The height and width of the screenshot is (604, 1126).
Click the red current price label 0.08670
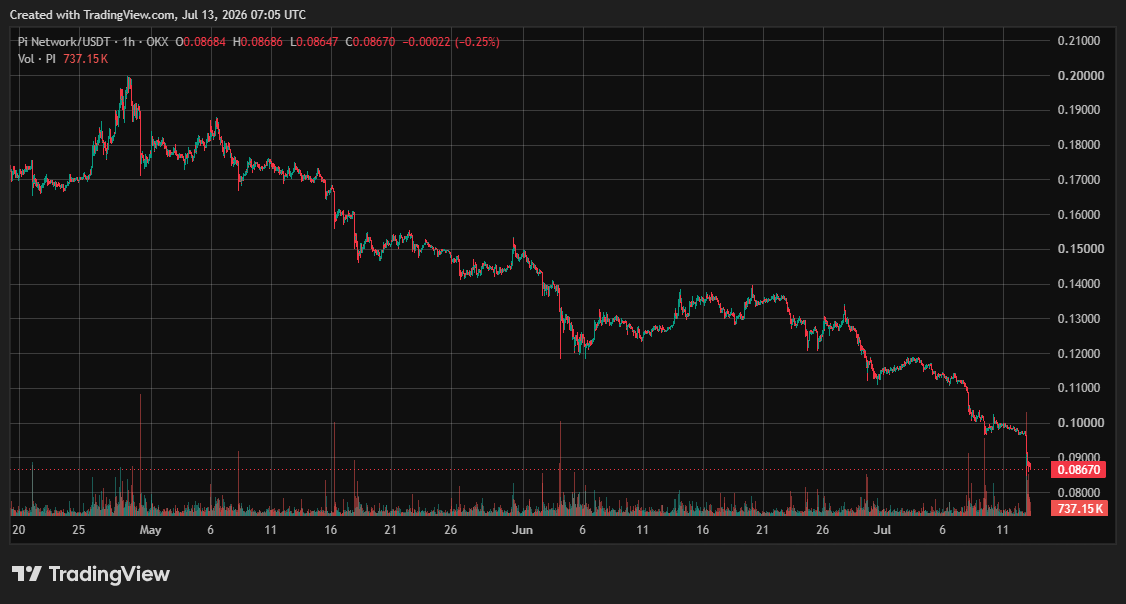pyautogui.click(x=1078, y=470)
